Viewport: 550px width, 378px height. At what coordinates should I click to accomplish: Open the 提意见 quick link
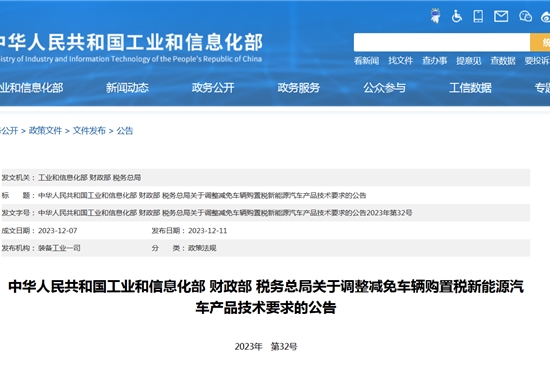coord(468,61)
